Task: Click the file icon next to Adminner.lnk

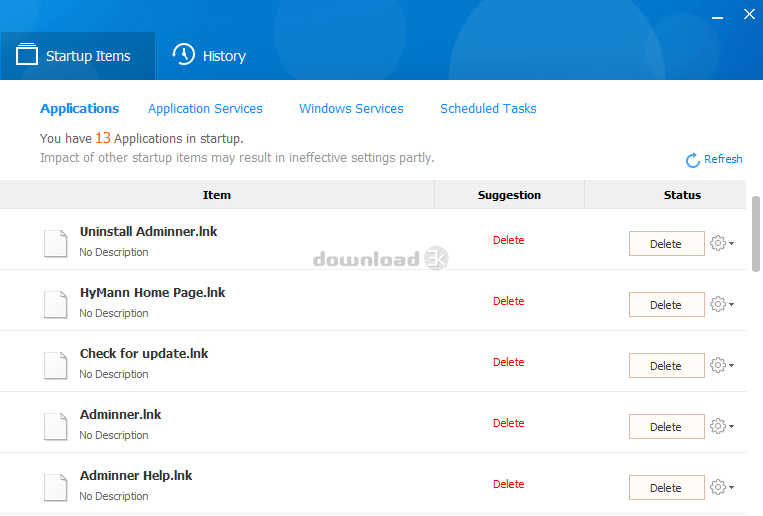Action: [x=55, y=426]
